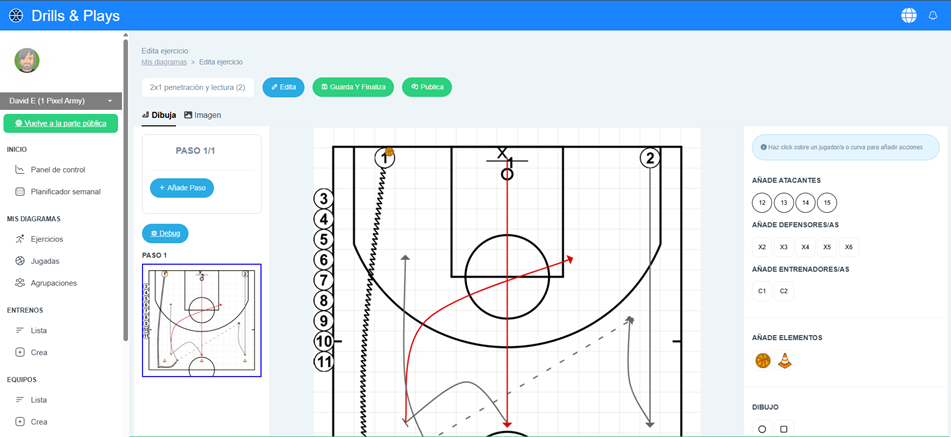Add defender X6
951x437 pixels.
pyautogui.click(x=849, y=247)
